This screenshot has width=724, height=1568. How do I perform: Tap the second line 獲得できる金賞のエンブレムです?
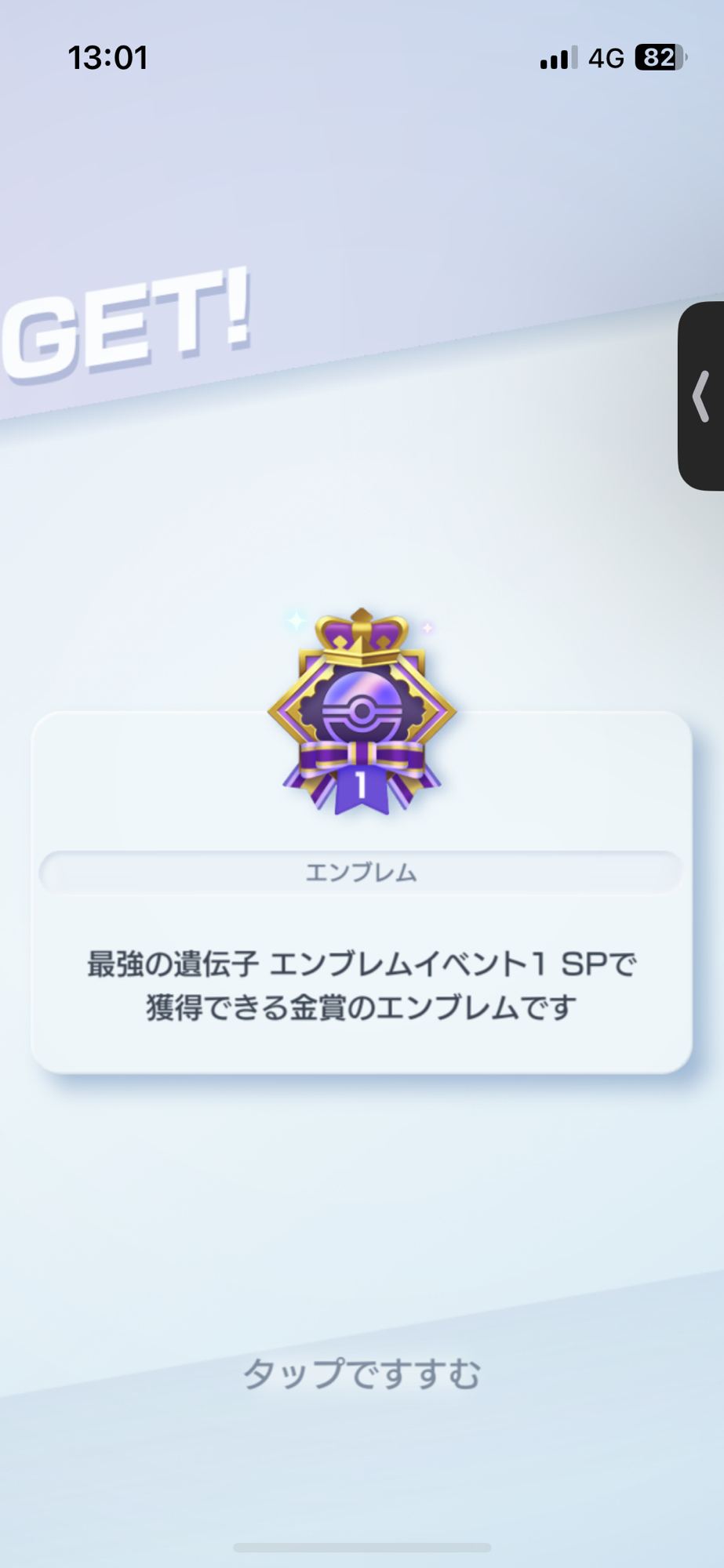pos(362,1007)
